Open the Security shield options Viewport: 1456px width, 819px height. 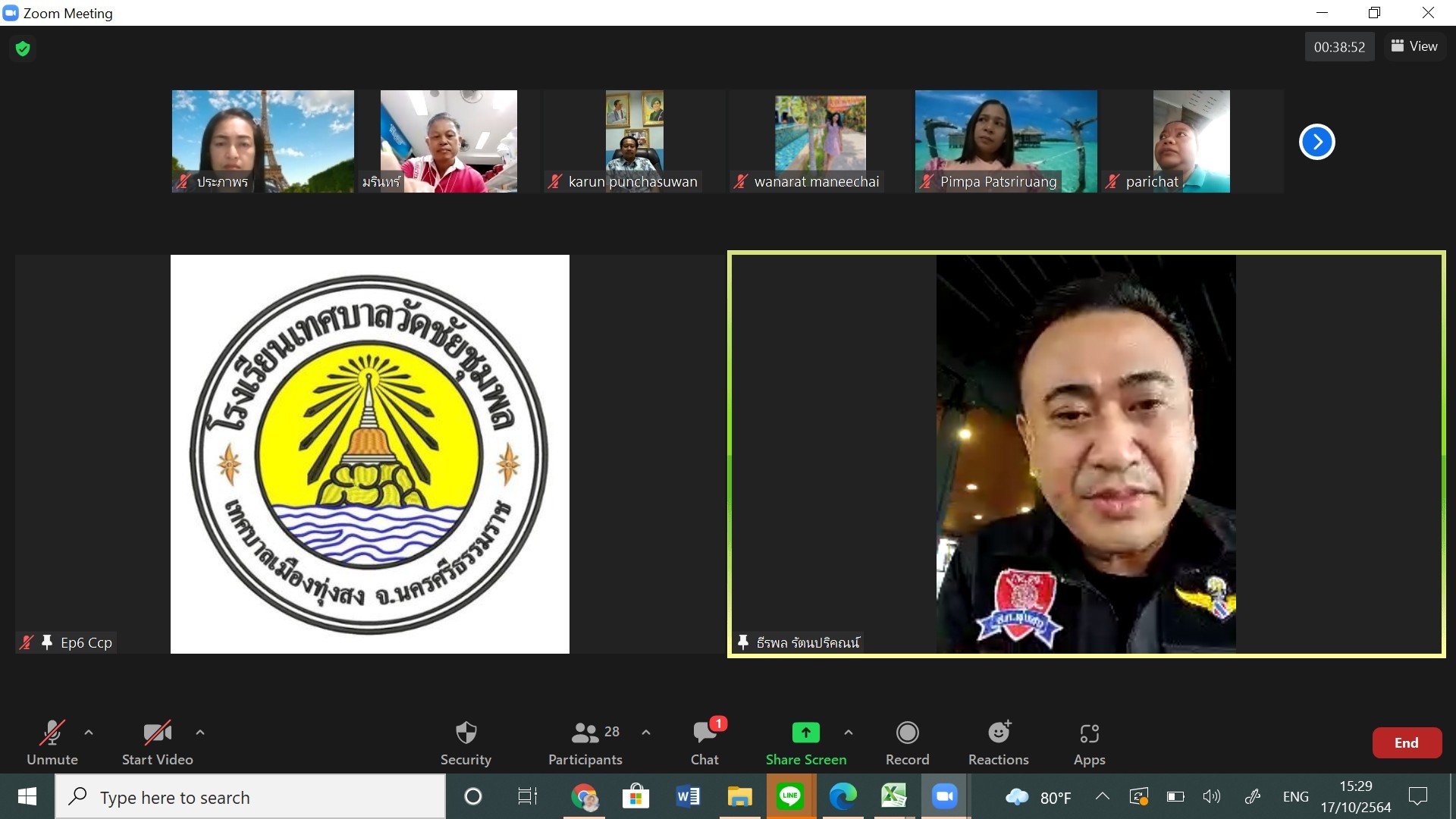coord(466,733)
